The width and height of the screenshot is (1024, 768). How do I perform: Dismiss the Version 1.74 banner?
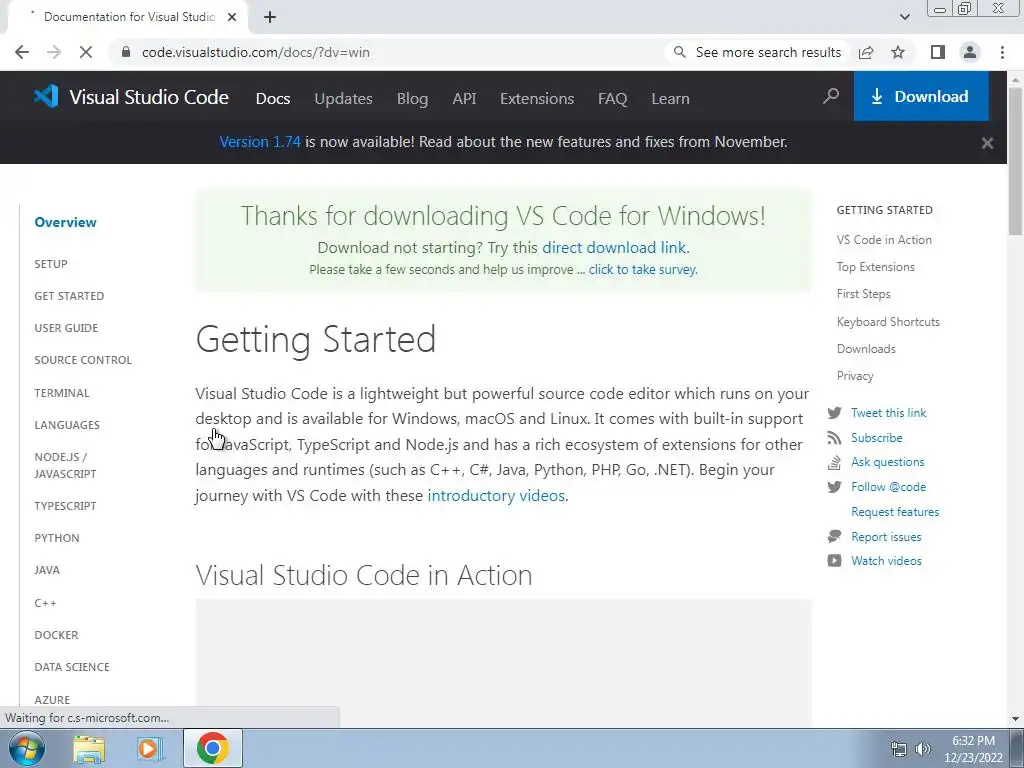pos(987,143)
